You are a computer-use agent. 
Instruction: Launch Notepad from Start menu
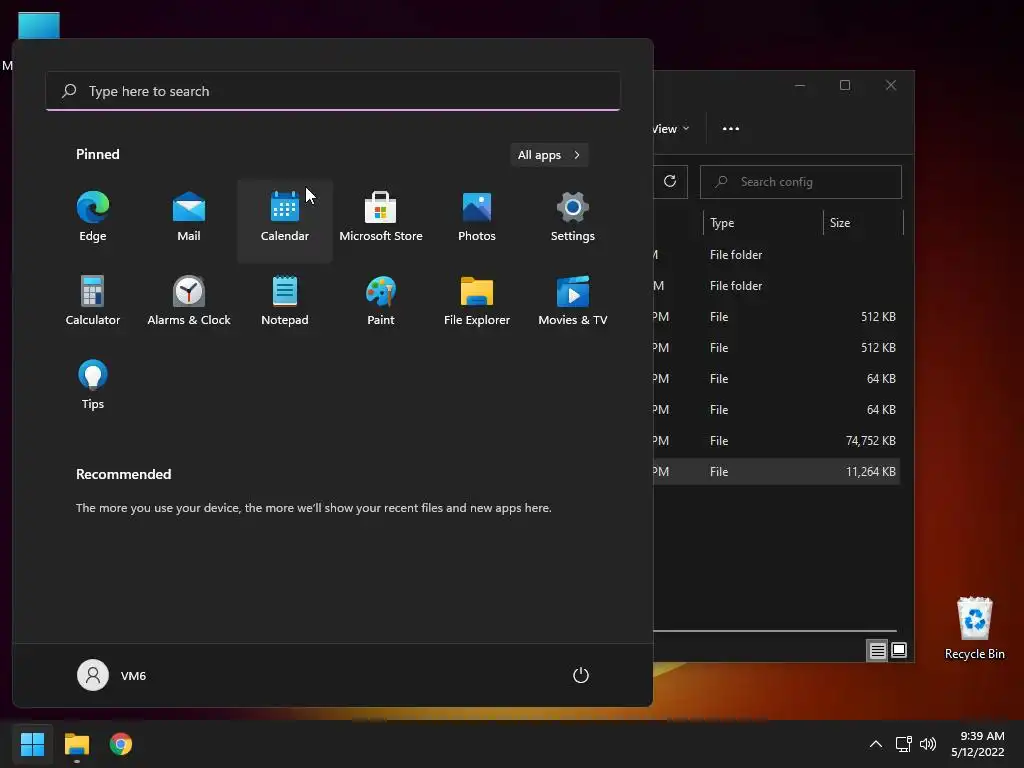click(x=285, y=302)
